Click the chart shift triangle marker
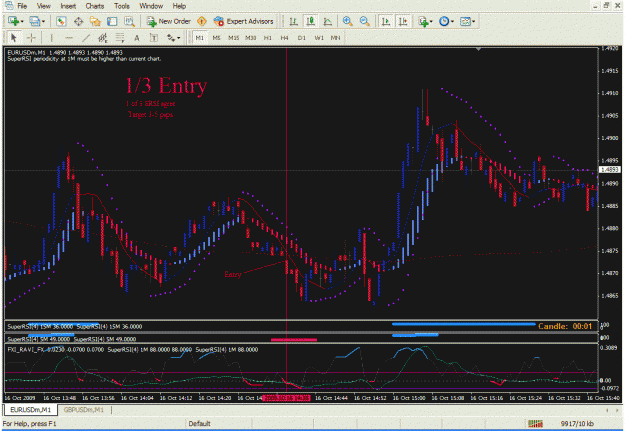 pyautogui.click(x=478, y=49)
